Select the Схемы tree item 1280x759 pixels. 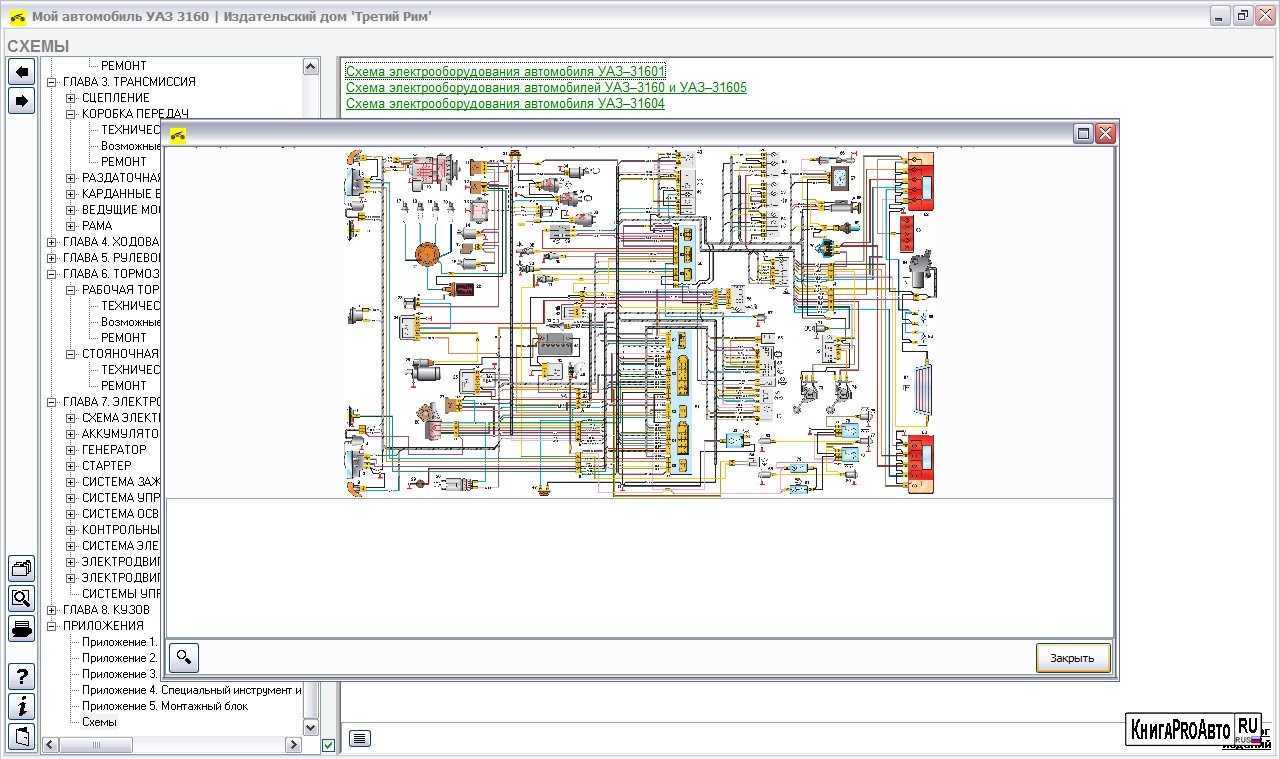[x=99, y=722]
